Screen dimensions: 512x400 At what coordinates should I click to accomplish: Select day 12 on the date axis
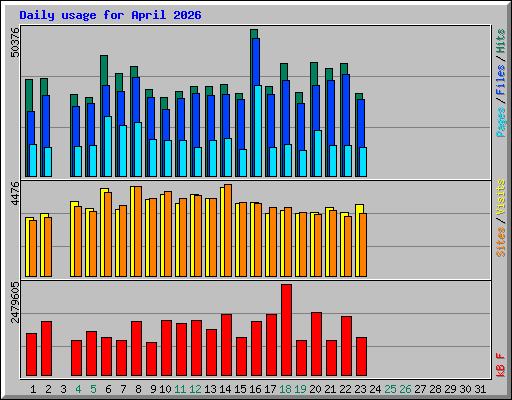click(x=195, y=389)
